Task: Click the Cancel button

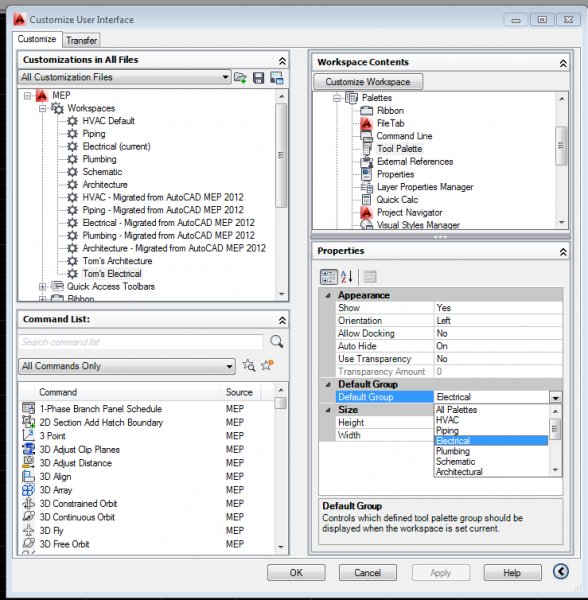Action: click(368, 573)
